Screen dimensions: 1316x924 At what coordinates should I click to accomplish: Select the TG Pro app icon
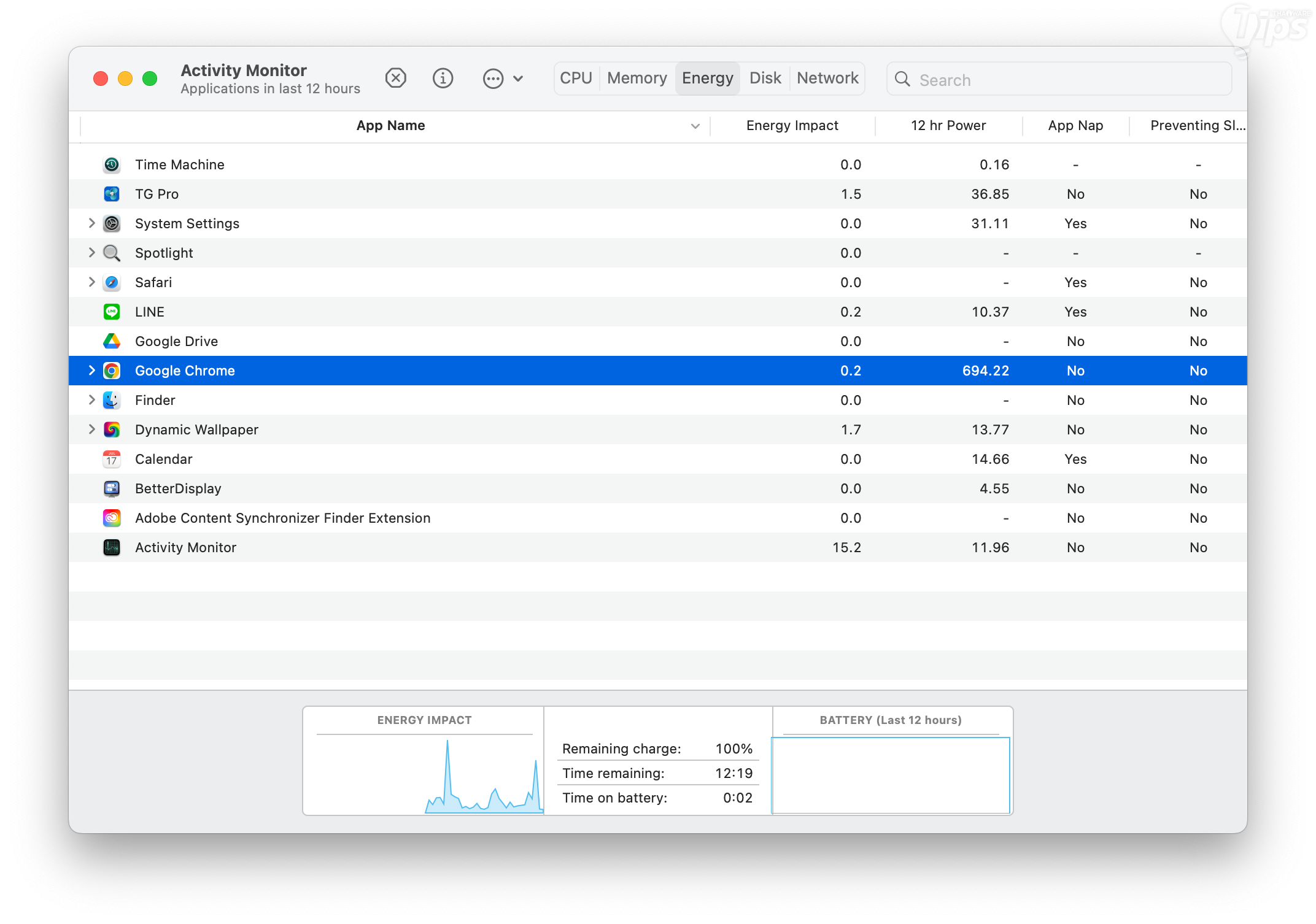pyautogui.click(x=112, y=194)
